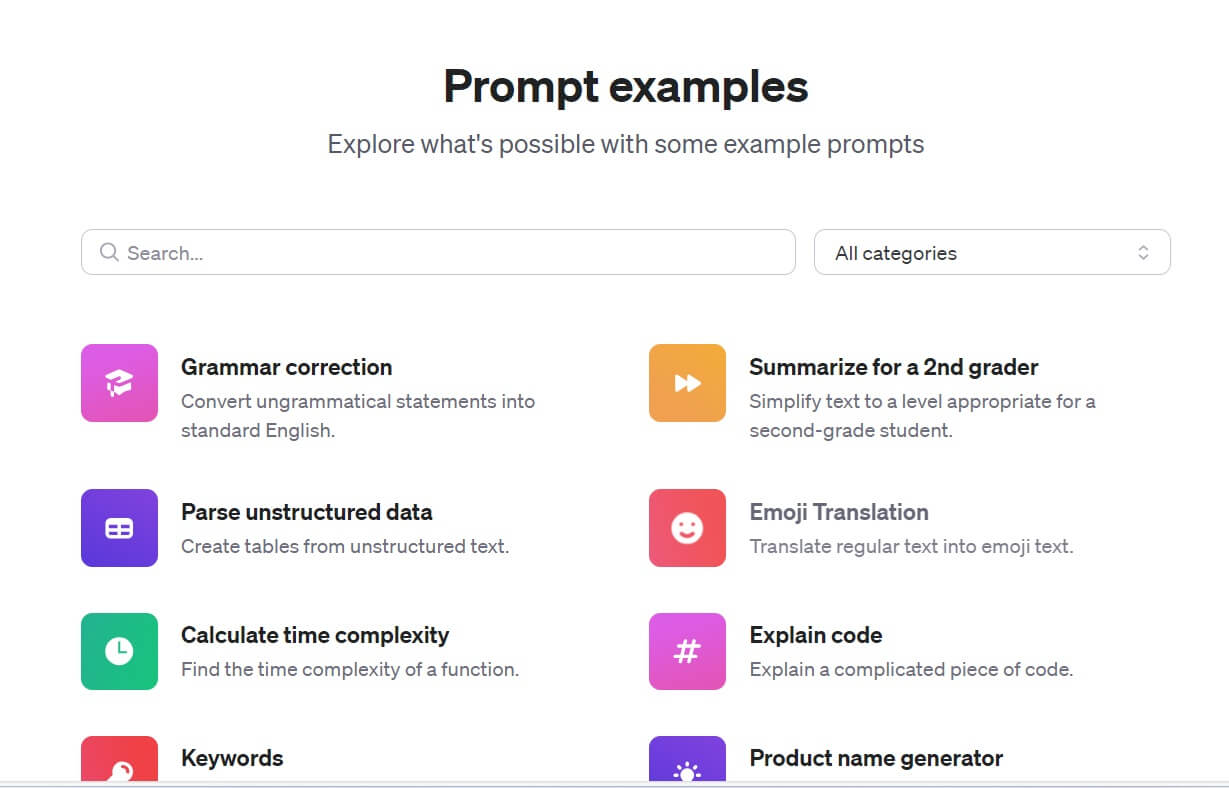Select the orange fast-forward Summarize icon
The width and height of the screenshot is (1229, 788).
[687, 383]
